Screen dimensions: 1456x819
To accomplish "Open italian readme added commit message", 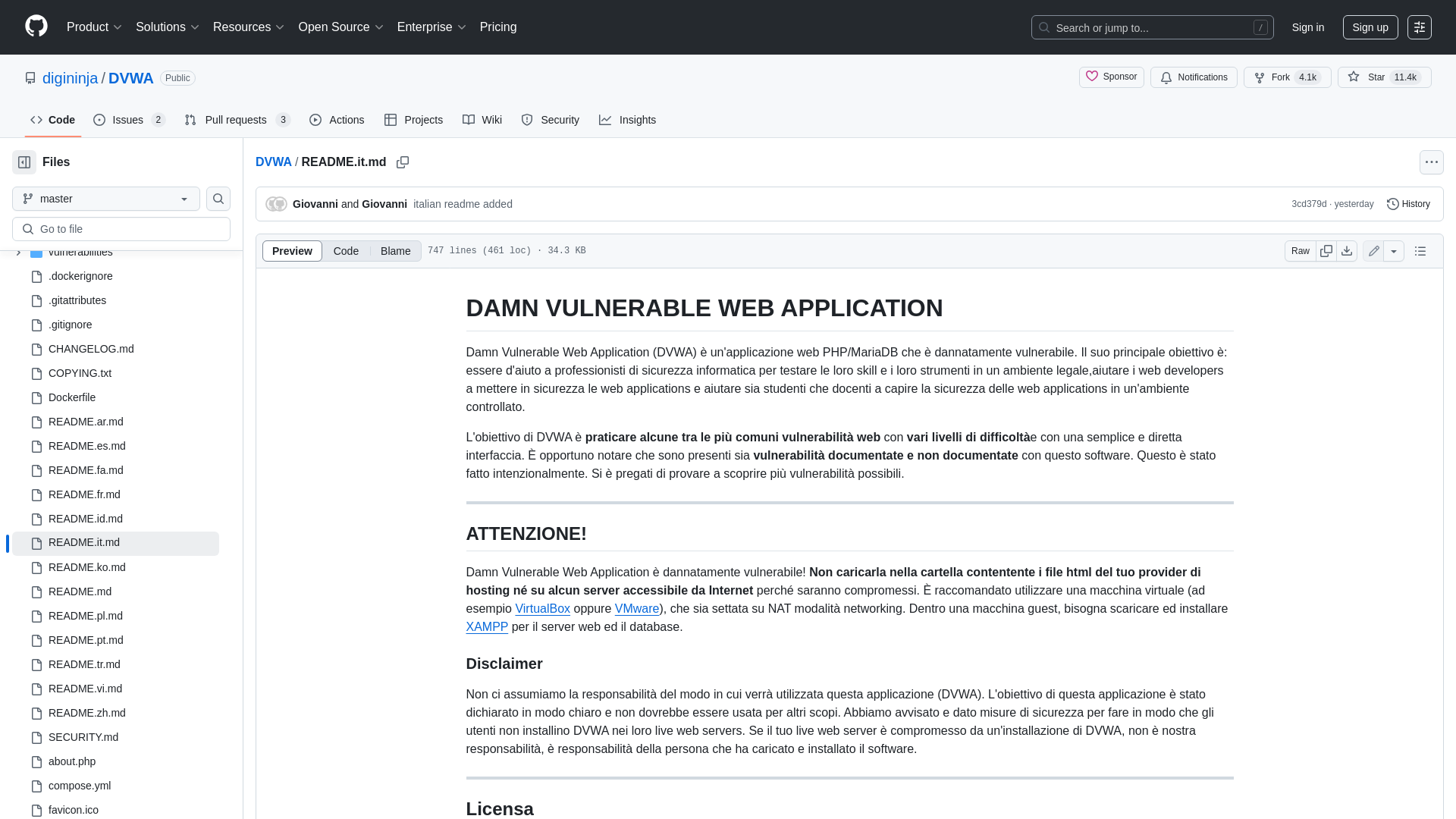I will tap(463, 204).
